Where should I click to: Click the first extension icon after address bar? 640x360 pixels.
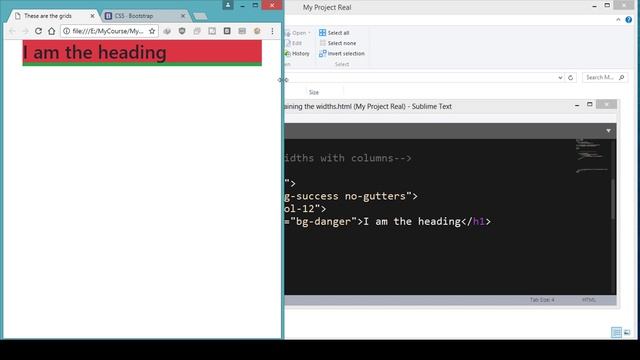tap(167, 31)
